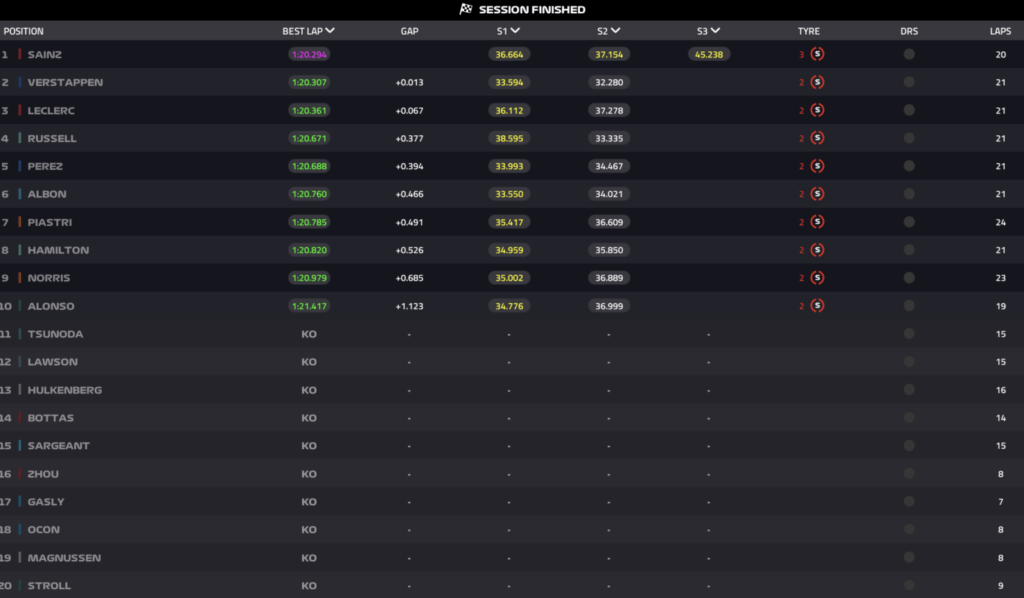Select driver Leclerc's name
The height and width of the screenshot is (598, 1024).
51,110
